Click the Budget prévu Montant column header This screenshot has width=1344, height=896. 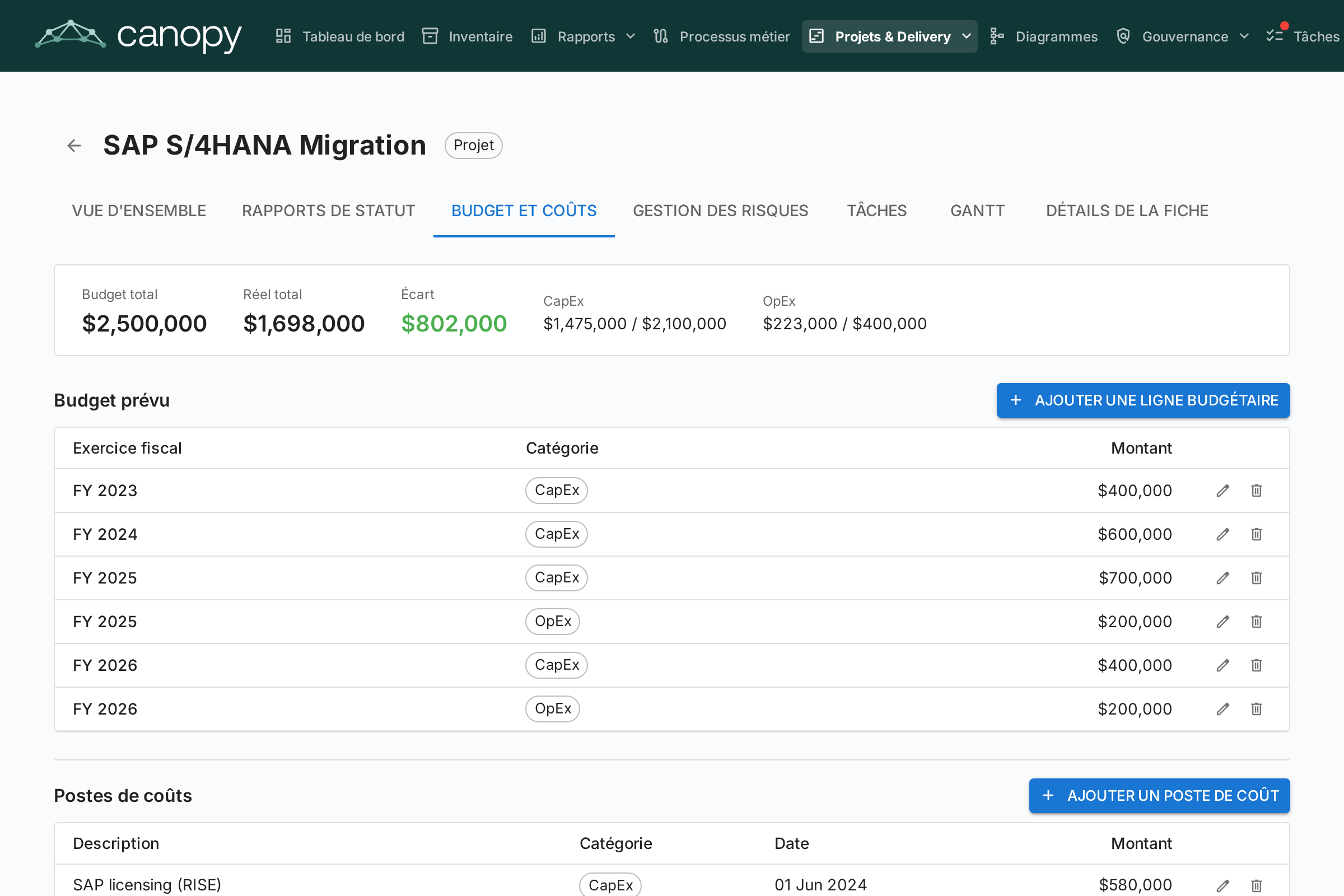tap(1141, 449)
